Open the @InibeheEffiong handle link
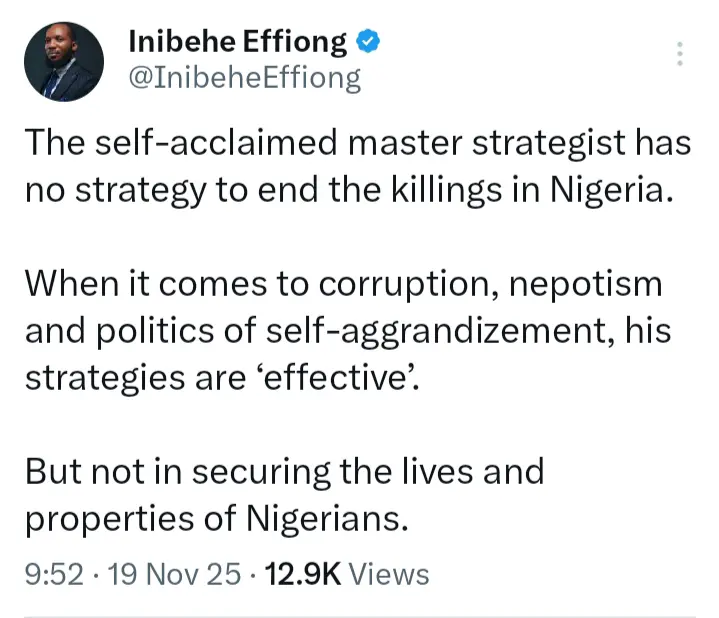719x618 pixels. [245, 77]
